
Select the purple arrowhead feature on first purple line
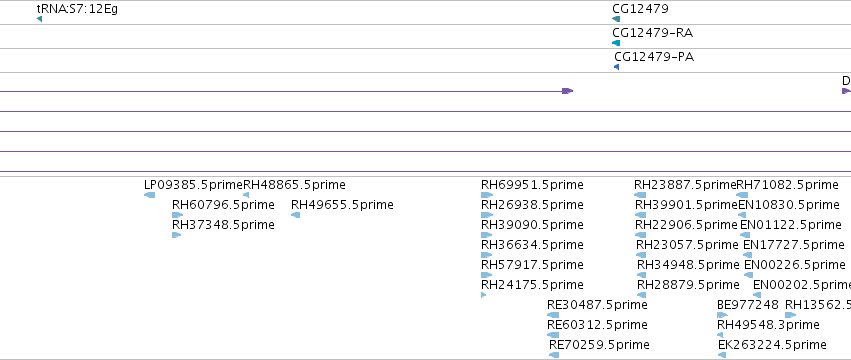click(567, 91)
